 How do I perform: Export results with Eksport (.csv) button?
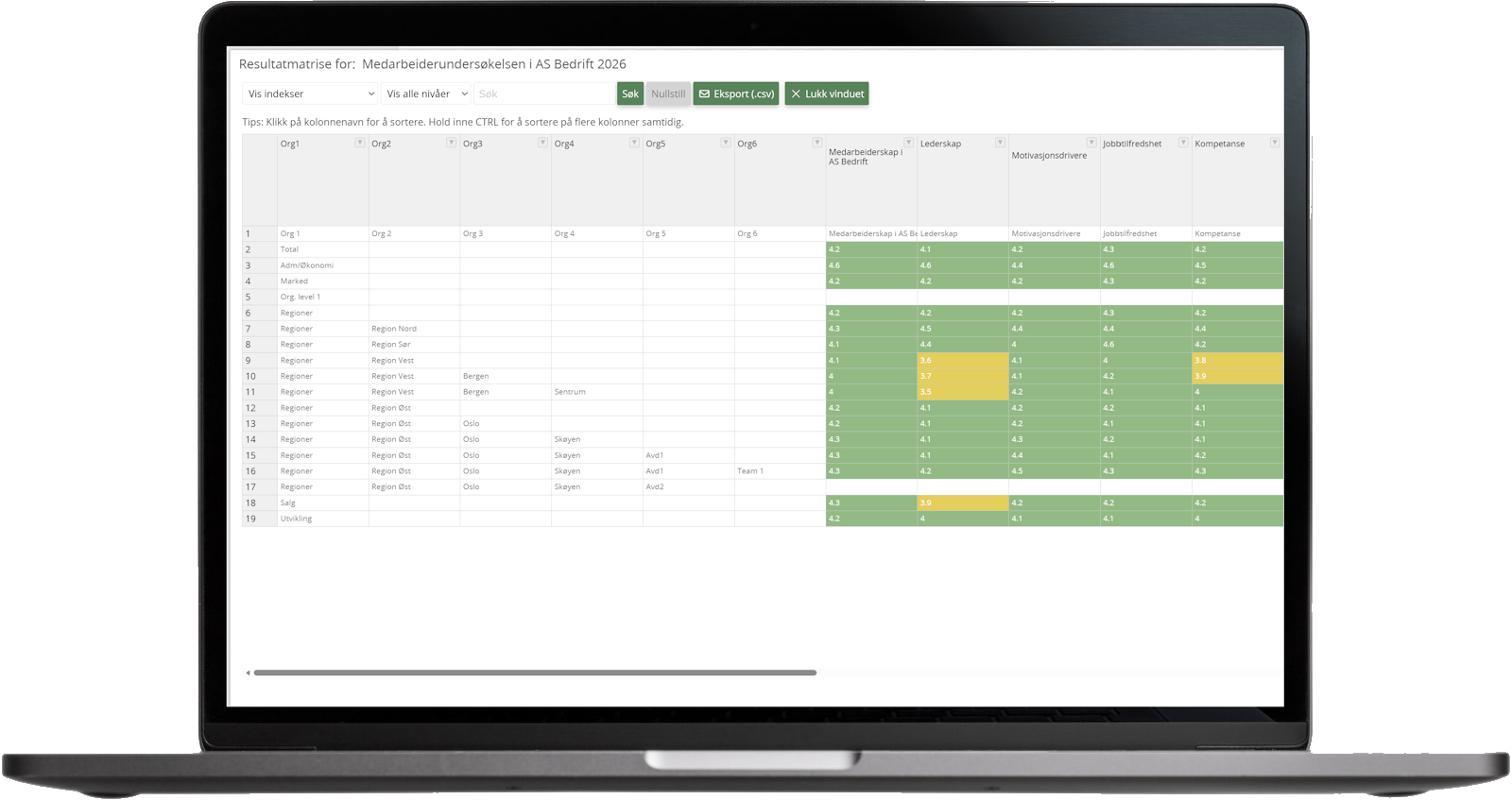pos(736,94)
